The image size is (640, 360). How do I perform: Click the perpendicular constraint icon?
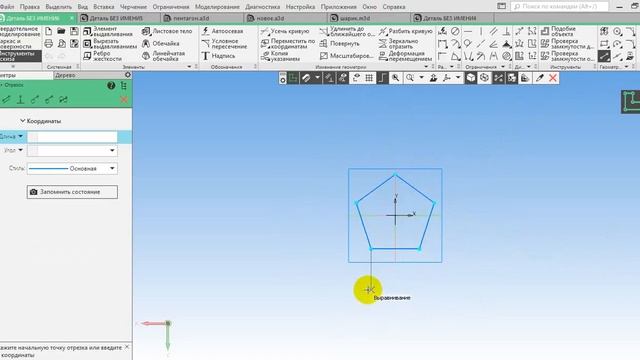pyautogui.click(x=506, y=31)
